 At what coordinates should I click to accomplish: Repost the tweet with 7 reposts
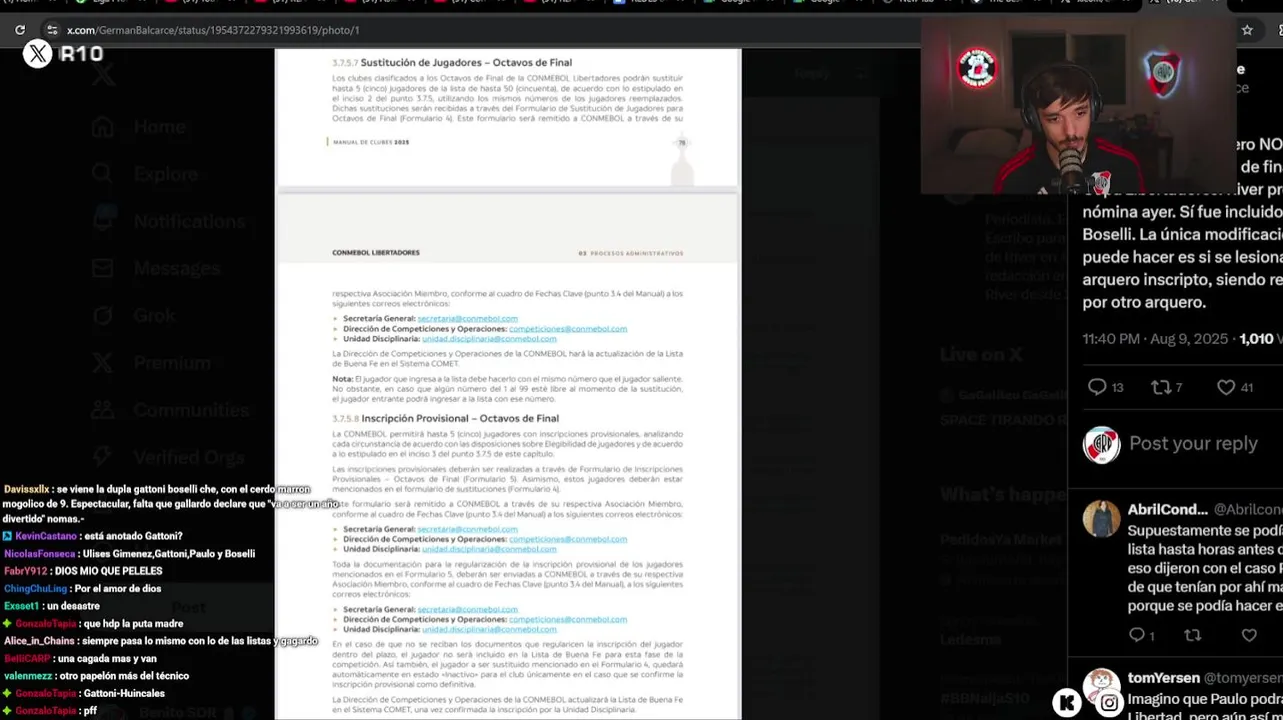[x=1161, y=387]
